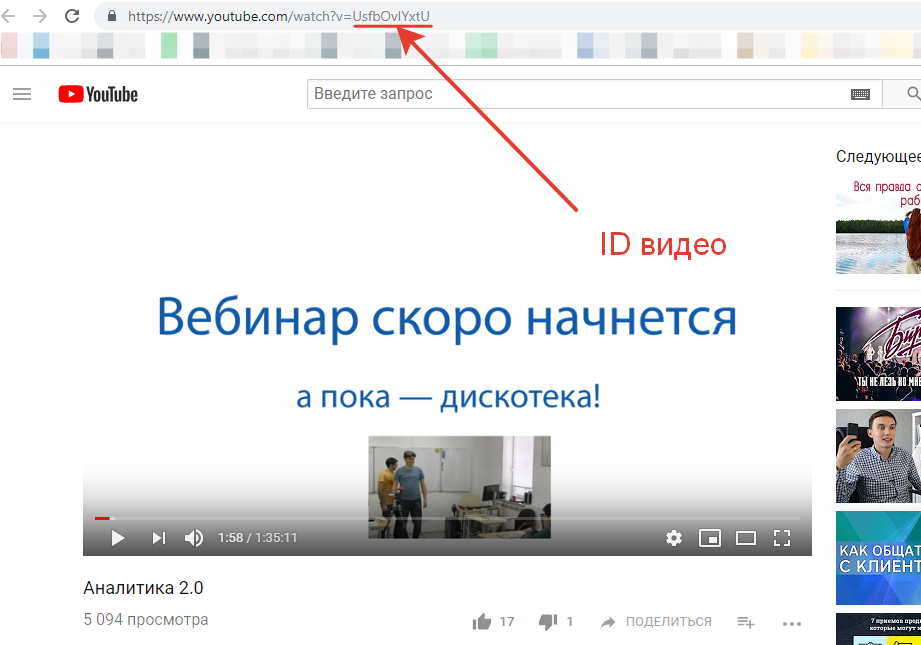Open the 'КАК ОБЩАТЬСЯ С КЛИЕНТ' video thumbnail
Image resolution: width=921 pixels, height=645 pixels.
(878, 557)
